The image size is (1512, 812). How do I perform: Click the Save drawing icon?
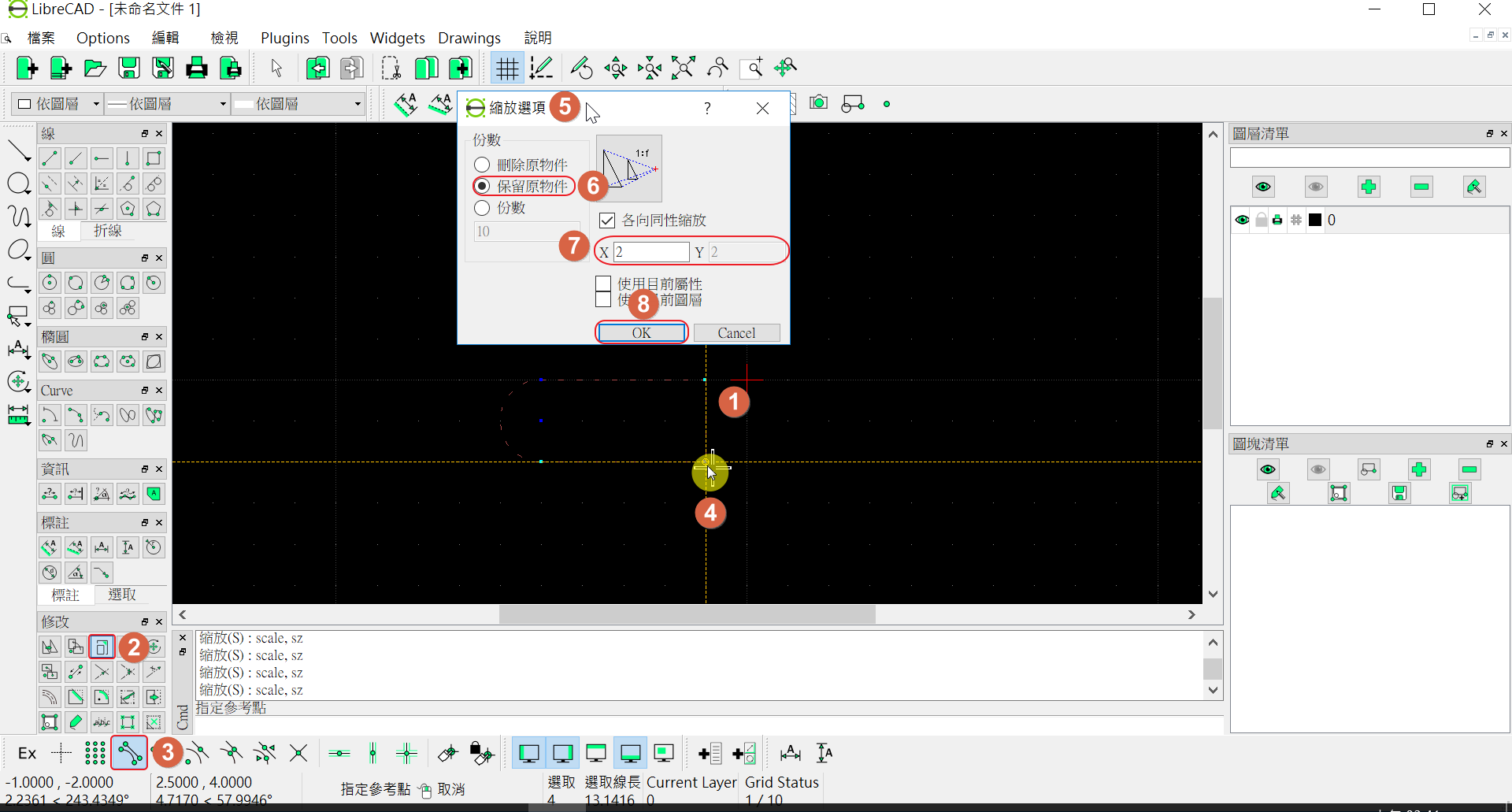click(x=129, y=69)
